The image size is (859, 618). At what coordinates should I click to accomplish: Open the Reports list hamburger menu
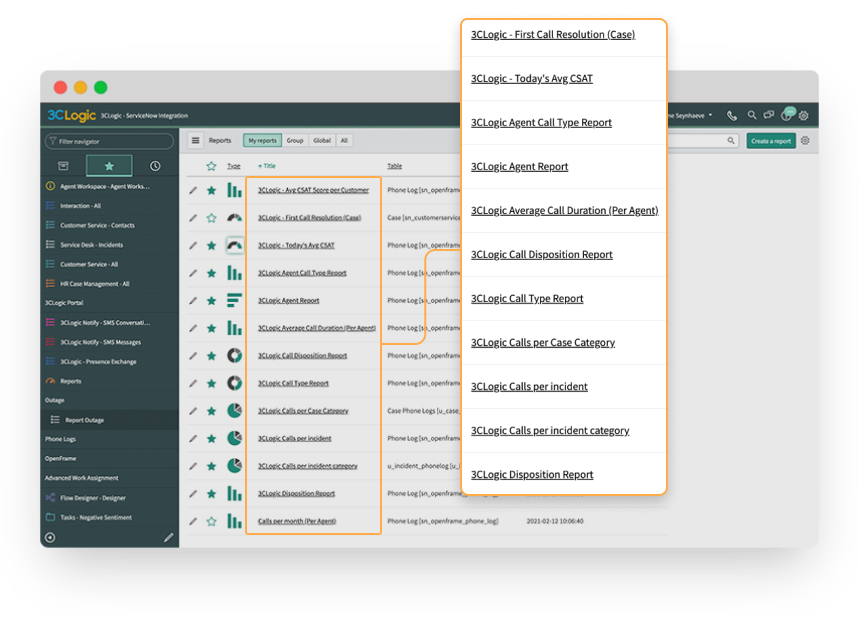(x=196, y=141)
